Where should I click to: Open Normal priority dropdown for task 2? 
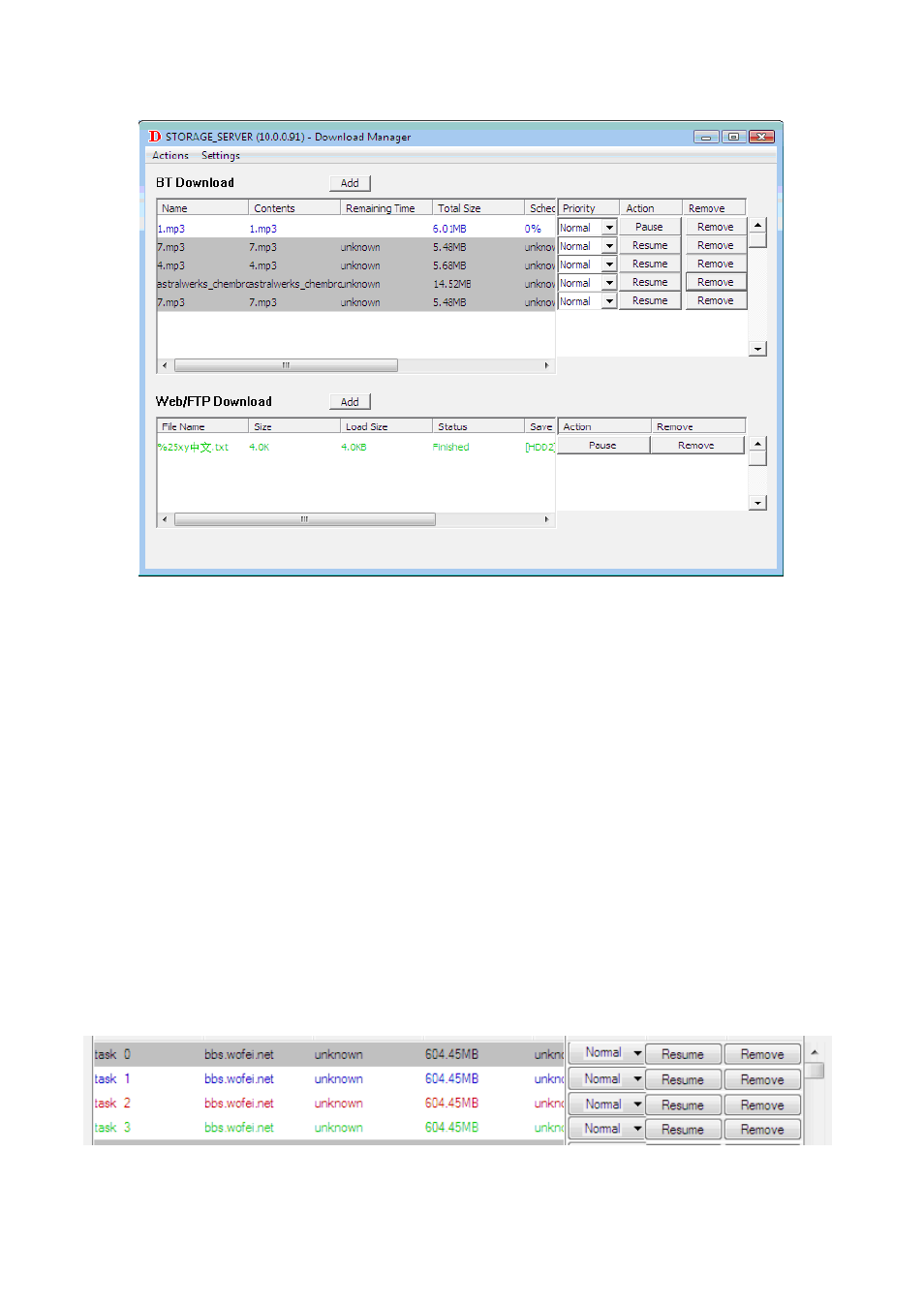click(606, 1104)
